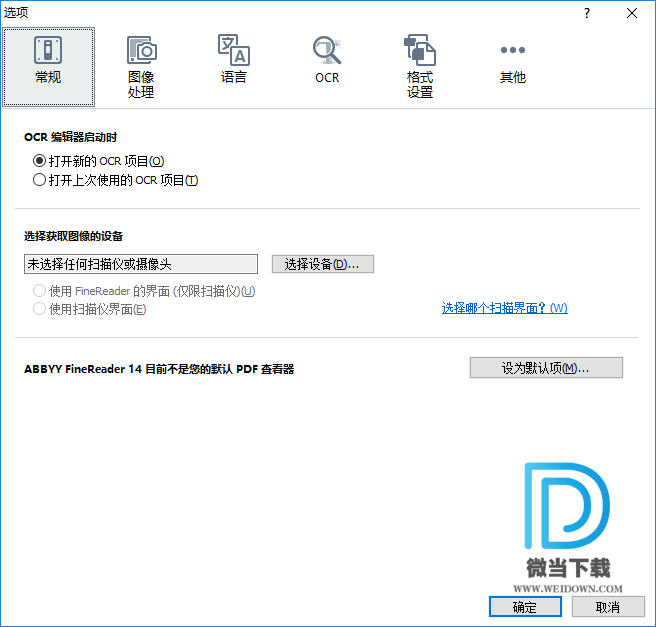Click the 未选择任何扫描仪或摄像头 device field
The image size is (656, 627).
[140, 264]
